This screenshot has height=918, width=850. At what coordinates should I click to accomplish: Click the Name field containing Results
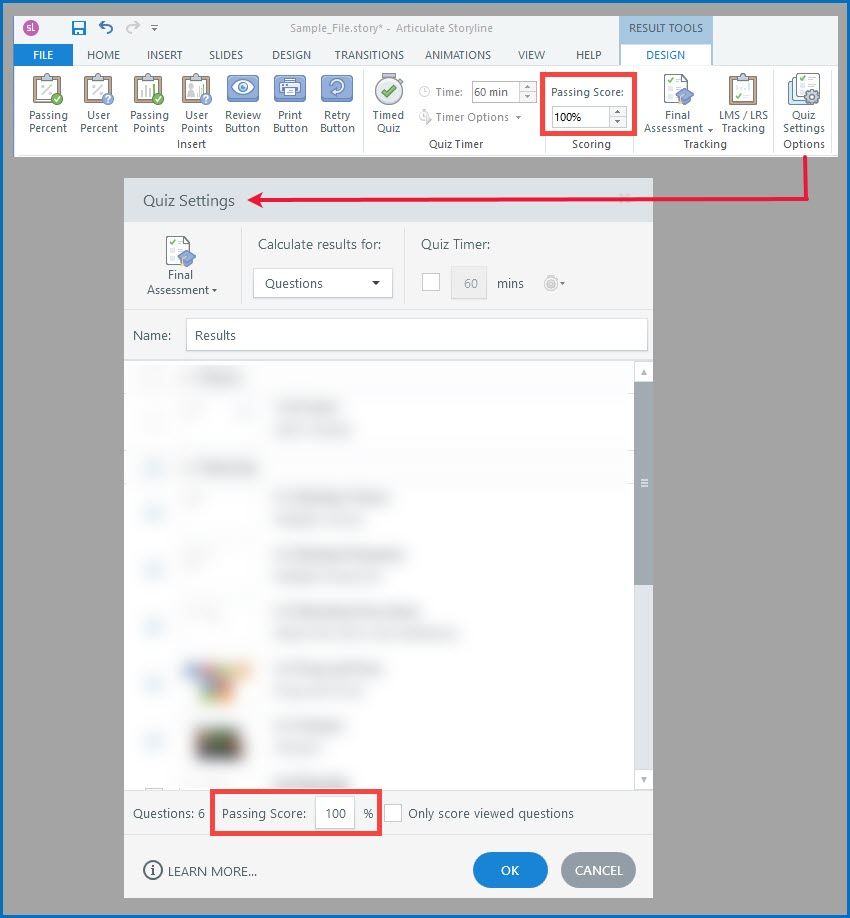(417, 335)
